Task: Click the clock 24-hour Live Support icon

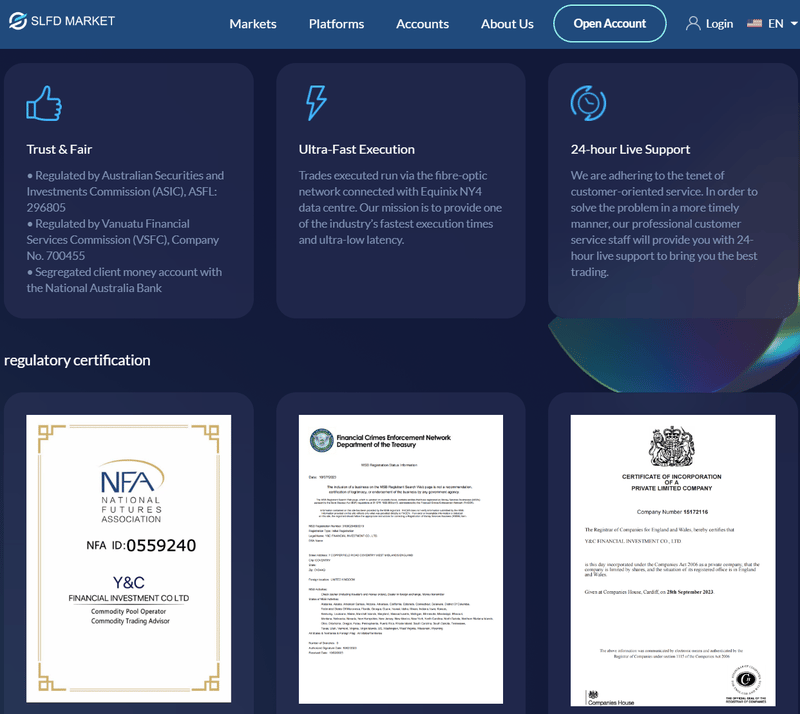Action: click(x=588, y=103)
